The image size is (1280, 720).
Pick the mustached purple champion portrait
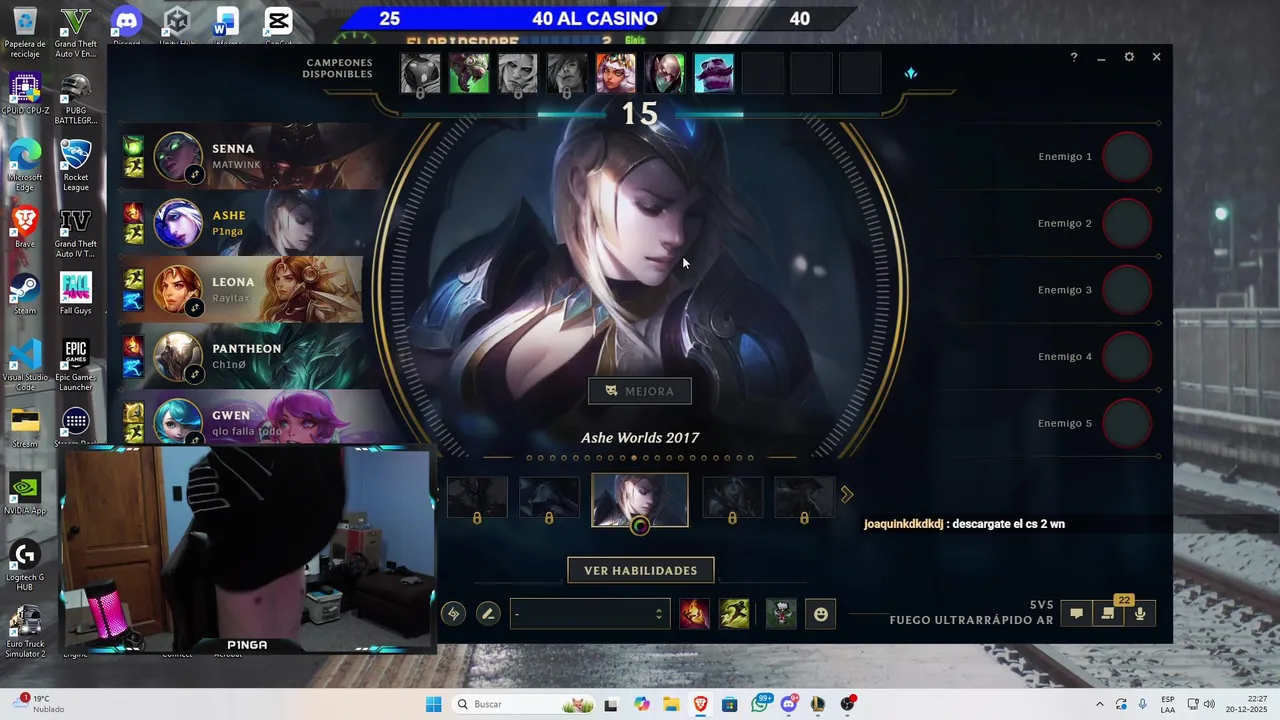714,74
